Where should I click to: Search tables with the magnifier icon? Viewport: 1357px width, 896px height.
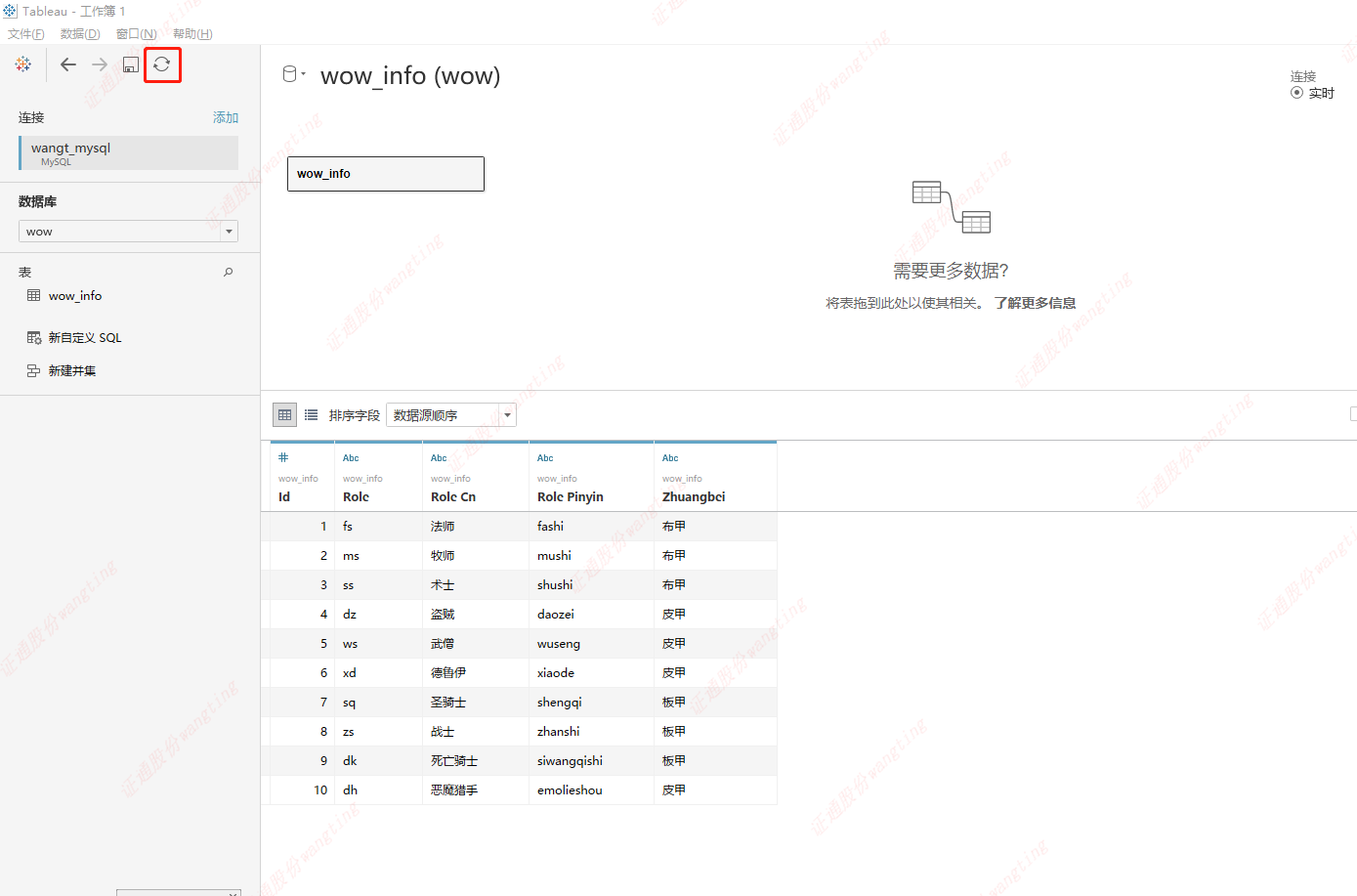click(229, 272)
